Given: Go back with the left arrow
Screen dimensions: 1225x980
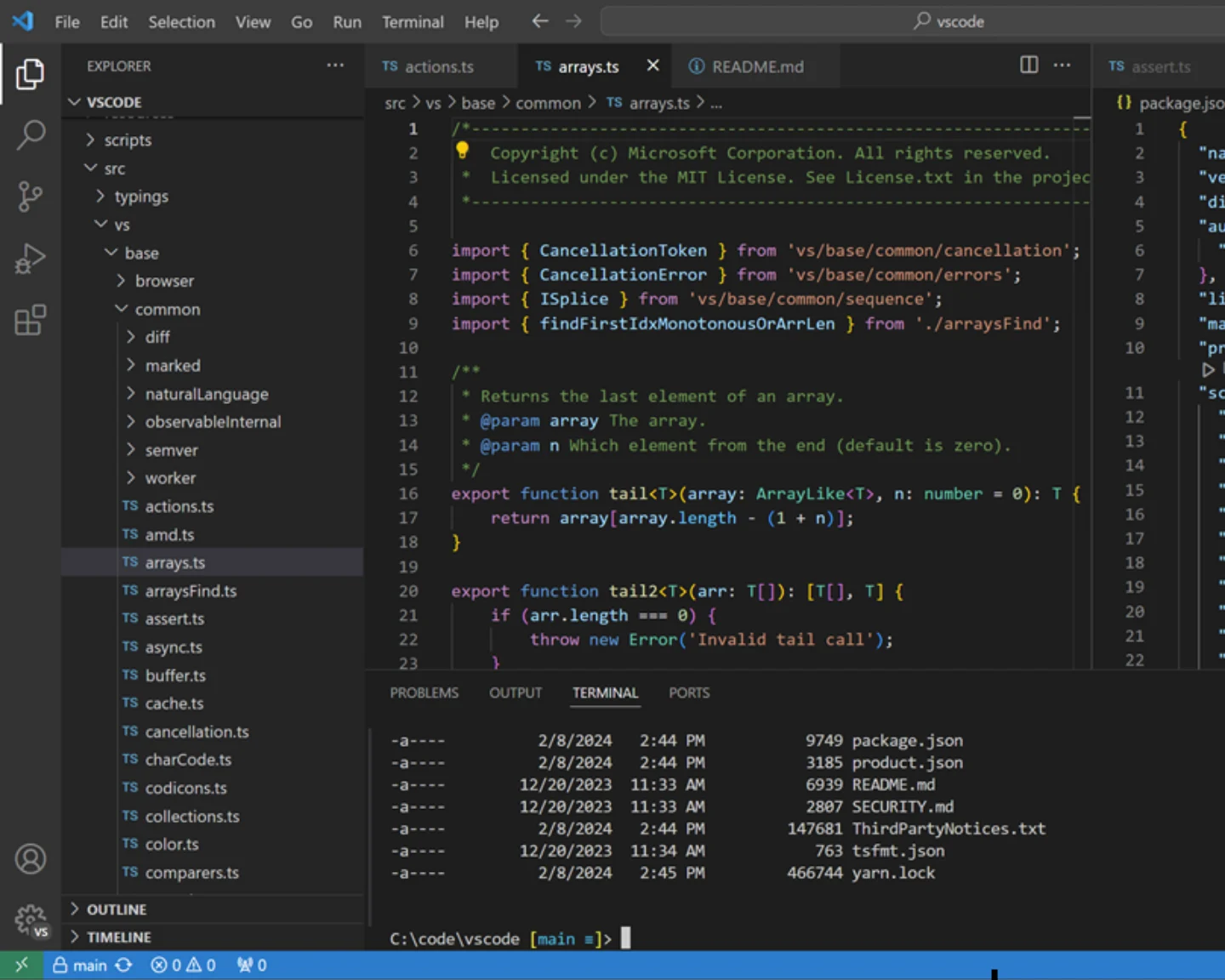Looking at the screenshot, I should [x=540, y=21].
